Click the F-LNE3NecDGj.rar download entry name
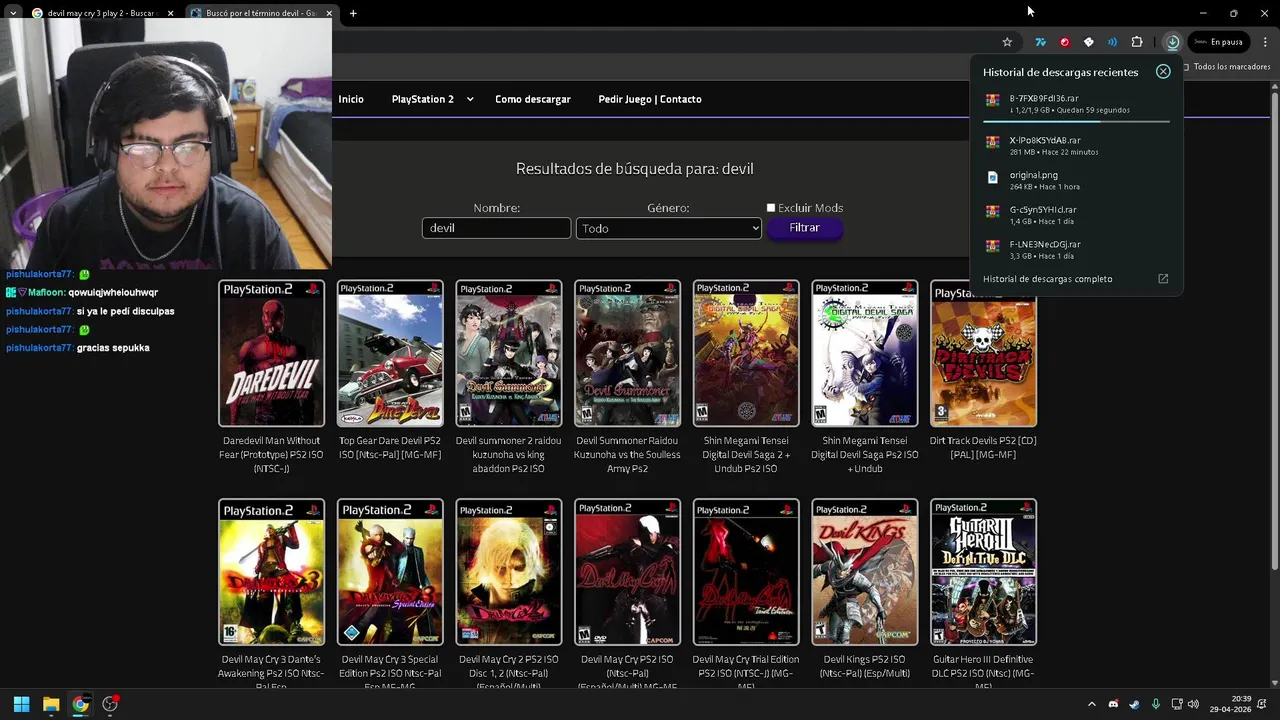Viewport: 1280px width, 720px height. point(1045,244)
